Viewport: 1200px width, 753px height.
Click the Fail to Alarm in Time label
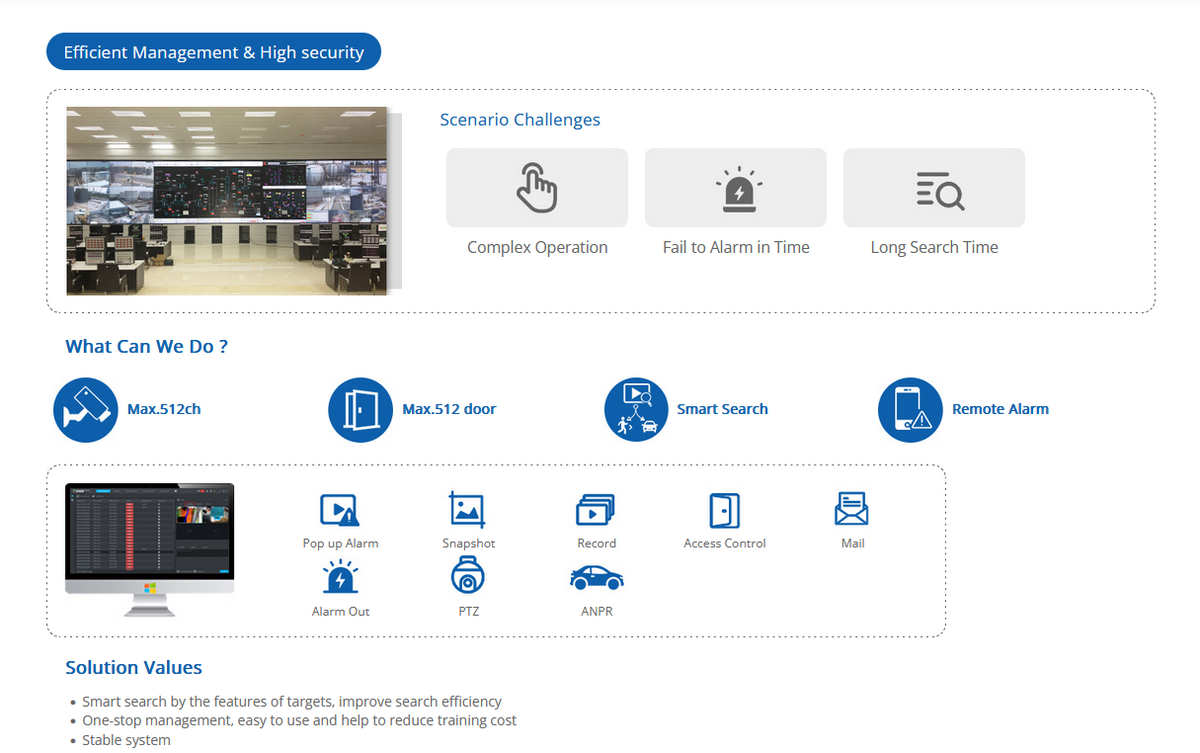(x=736, y=248)
